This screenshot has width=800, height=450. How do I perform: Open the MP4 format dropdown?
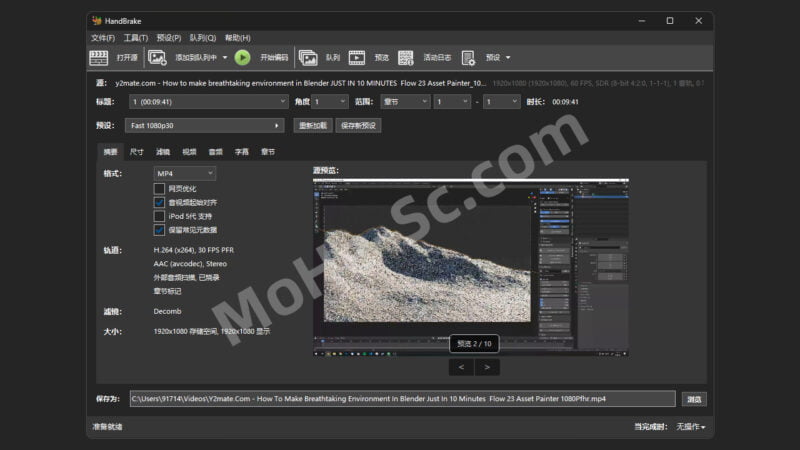[x=185, y=173]
